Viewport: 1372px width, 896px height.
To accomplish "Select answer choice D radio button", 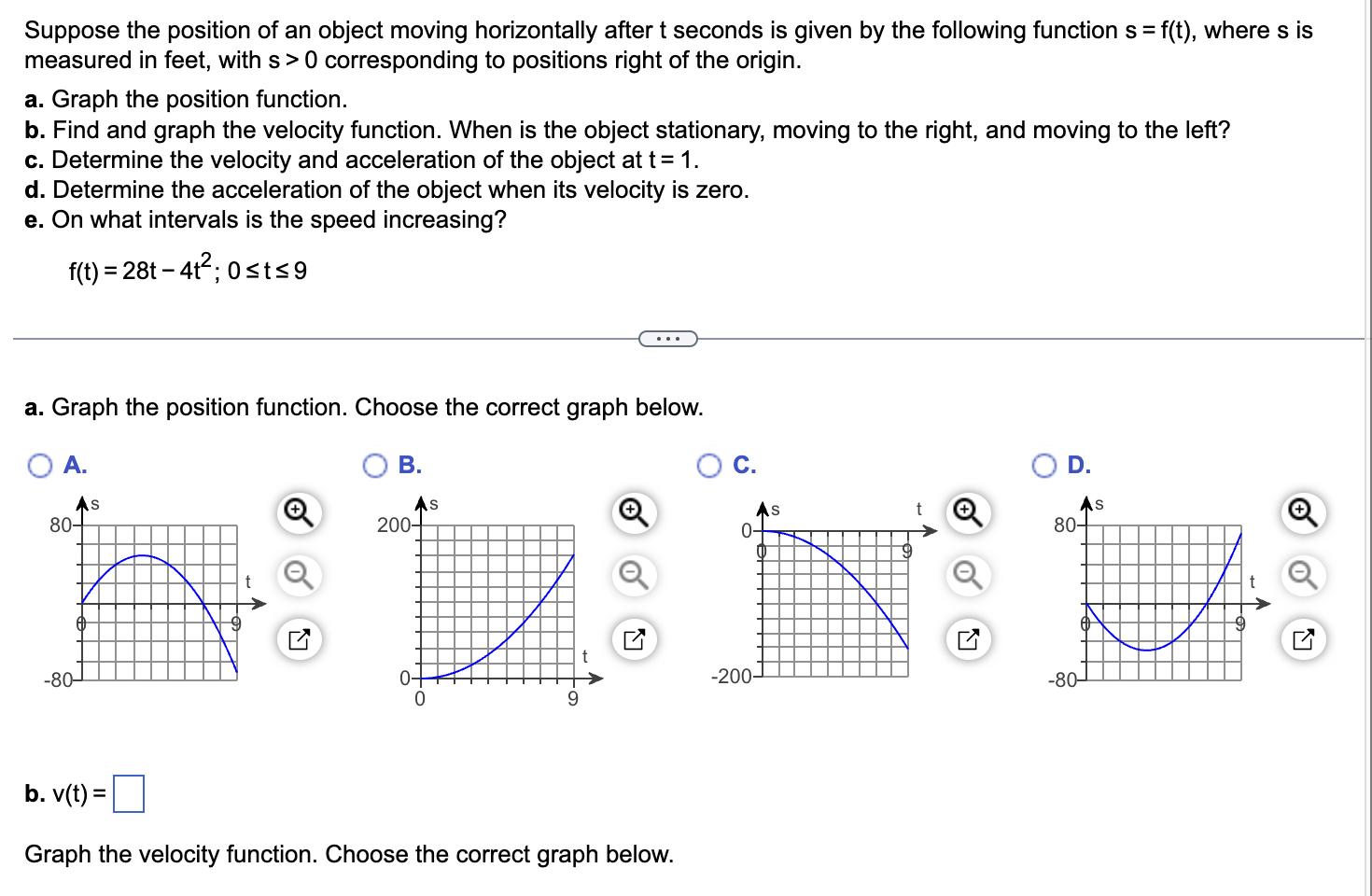I will [1043, 465].
